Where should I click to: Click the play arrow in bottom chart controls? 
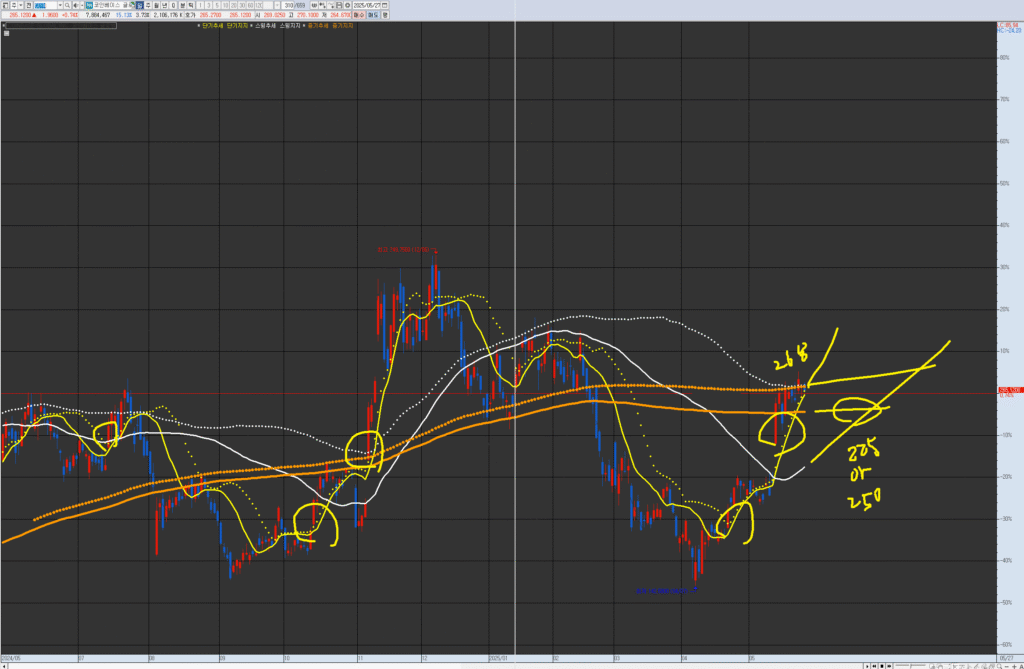pyautogui.click(x=867, y=666)
